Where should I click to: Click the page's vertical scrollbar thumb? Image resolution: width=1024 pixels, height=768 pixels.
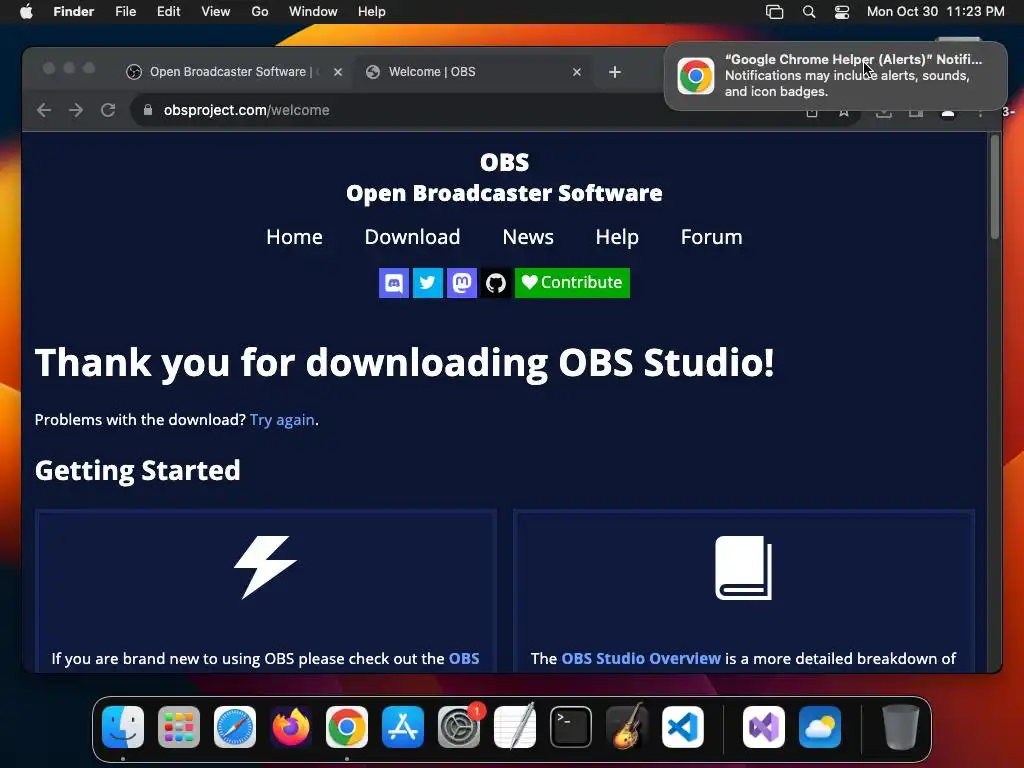click(995, 187)
